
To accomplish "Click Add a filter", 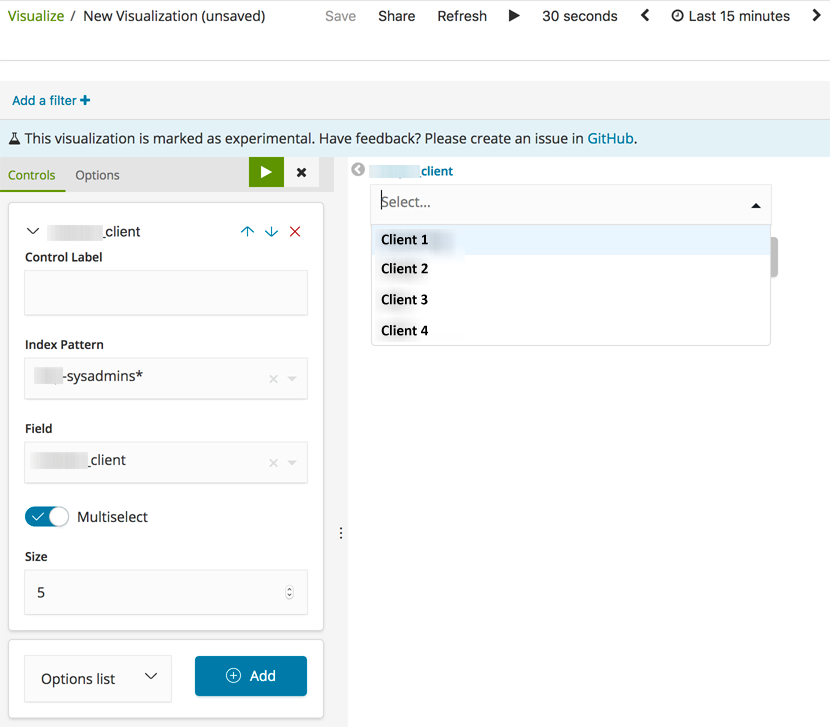I will pos(51,100).
